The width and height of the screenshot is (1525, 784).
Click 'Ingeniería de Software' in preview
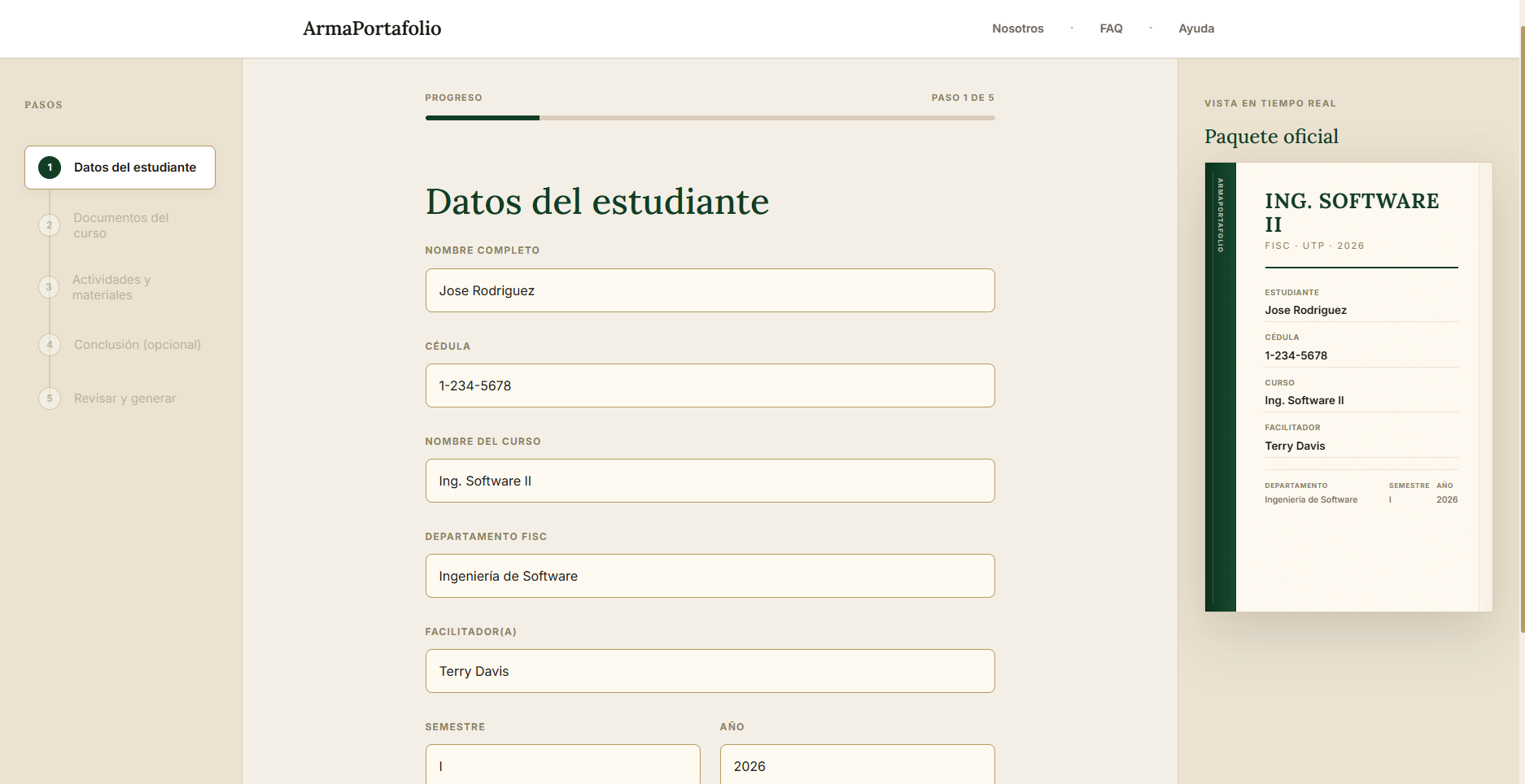click(1311, 500)
